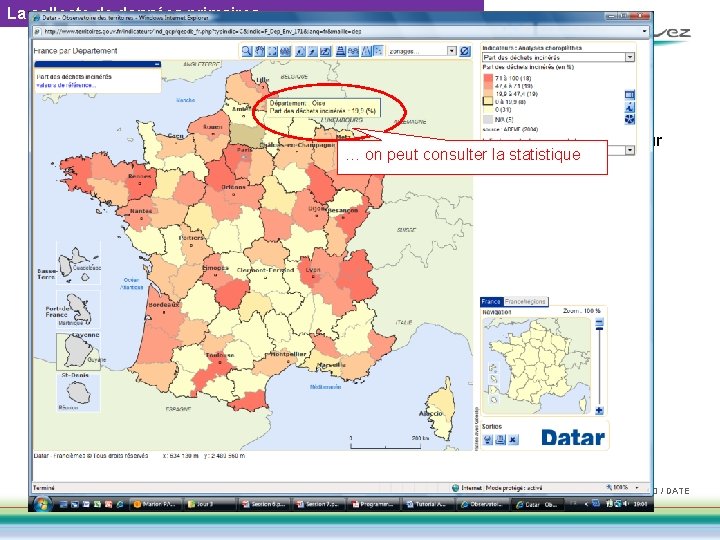Screen dimensions: 720x540
Task: Click the first Sorties export icon
Action: click(488, 439)
